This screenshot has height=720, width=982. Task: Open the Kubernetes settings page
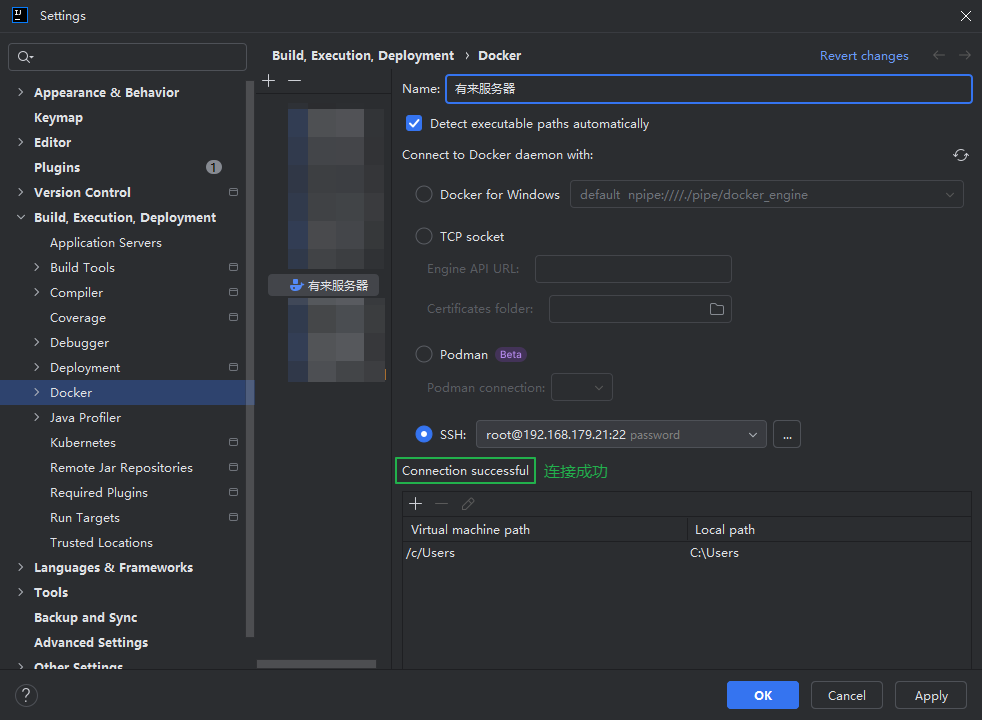(x=83, y=443)
